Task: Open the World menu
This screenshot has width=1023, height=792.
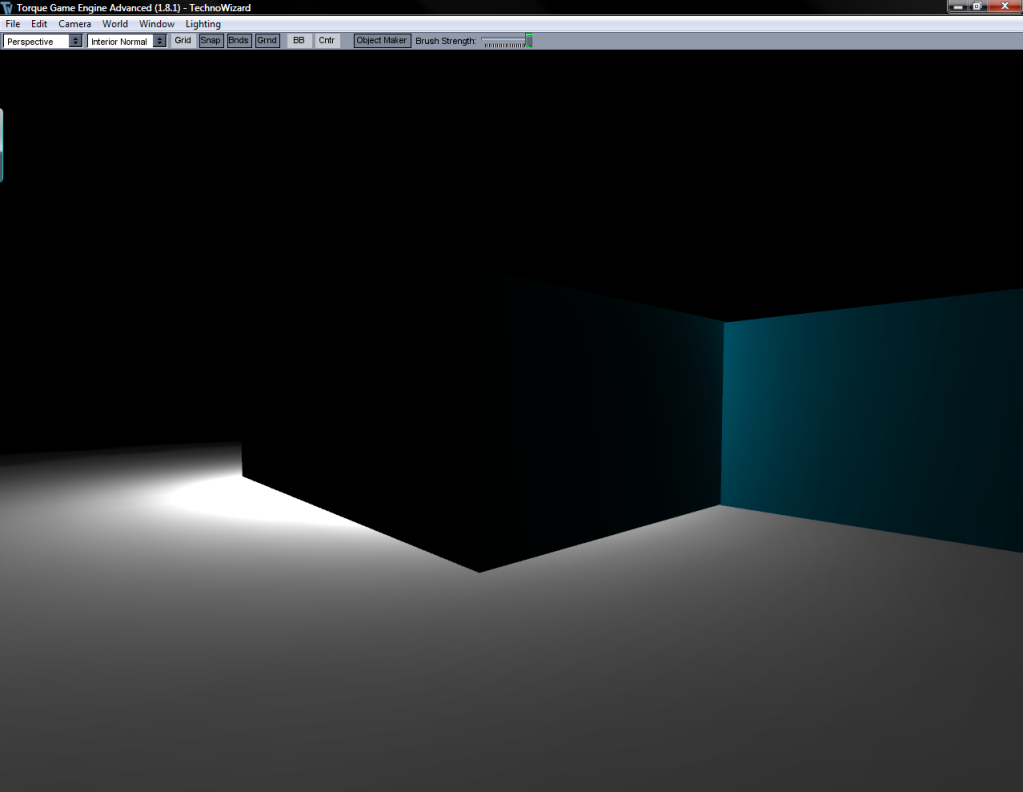Action: 115,24
